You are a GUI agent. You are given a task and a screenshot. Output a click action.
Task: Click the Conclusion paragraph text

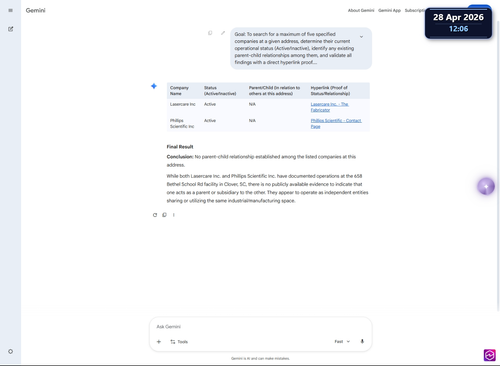coord(261,161)
